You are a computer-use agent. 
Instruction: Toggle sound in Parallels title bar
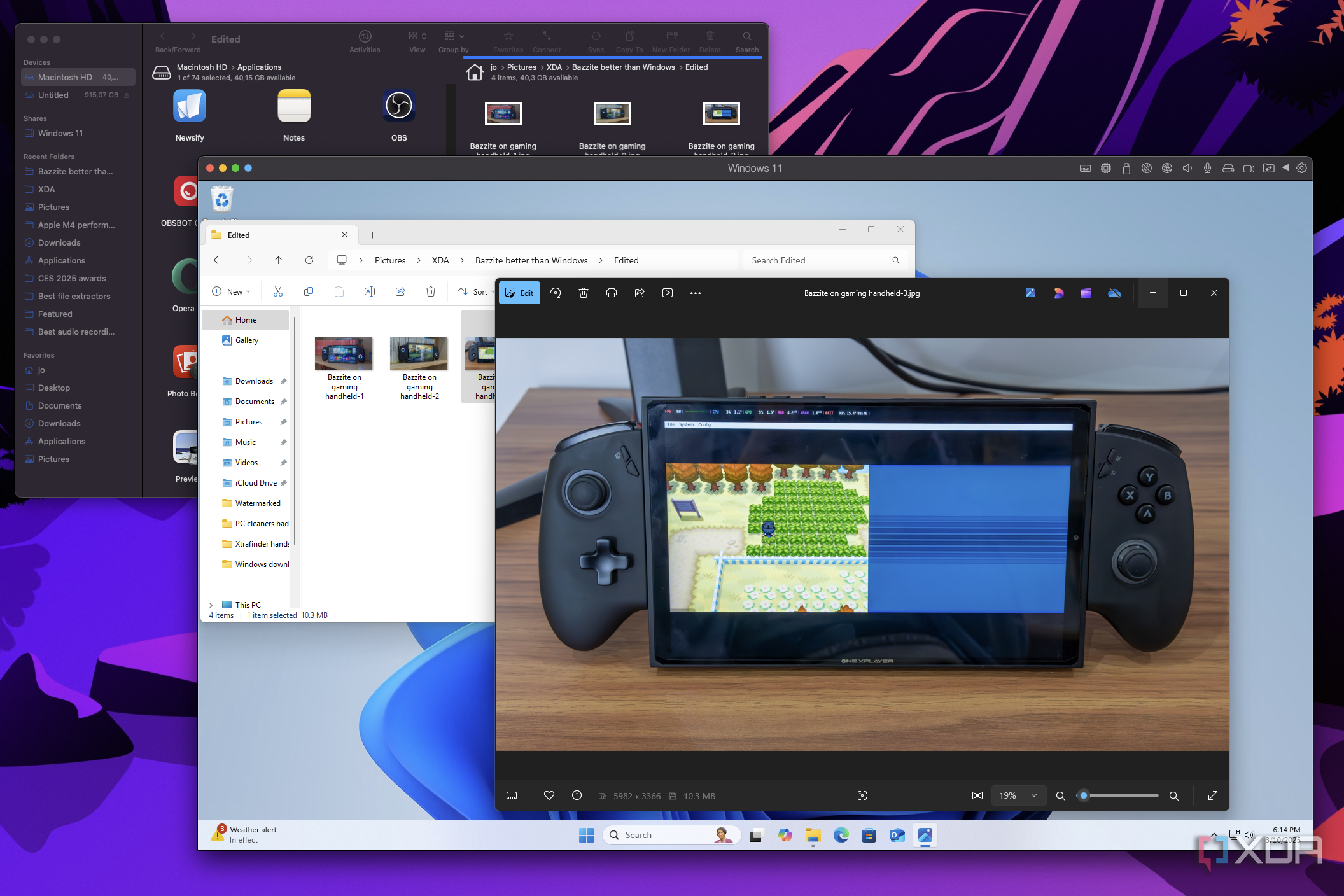coord(1187,168)
